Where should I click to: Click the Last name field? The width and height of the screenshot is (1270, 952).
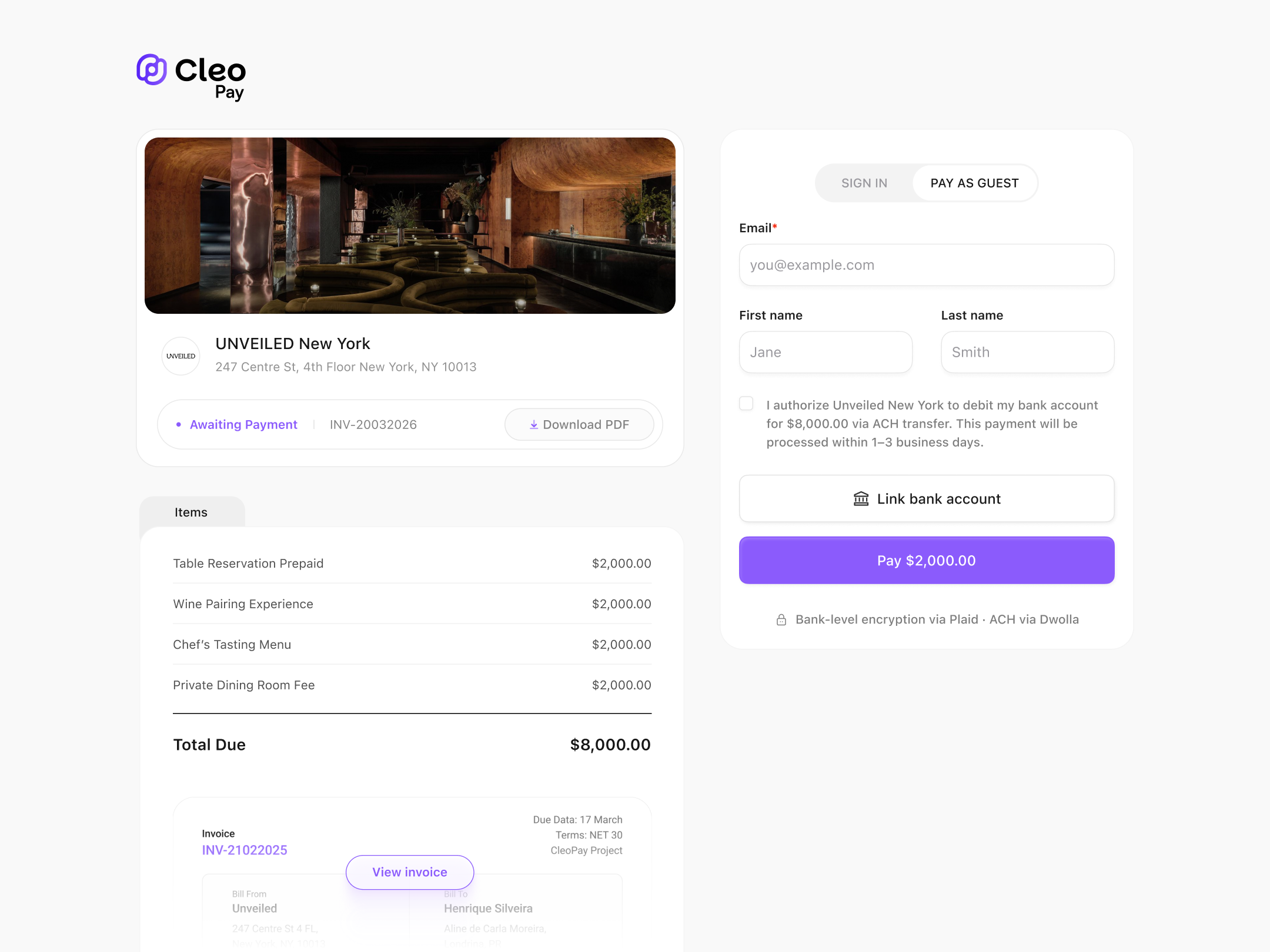click(x=1027, y=353)
